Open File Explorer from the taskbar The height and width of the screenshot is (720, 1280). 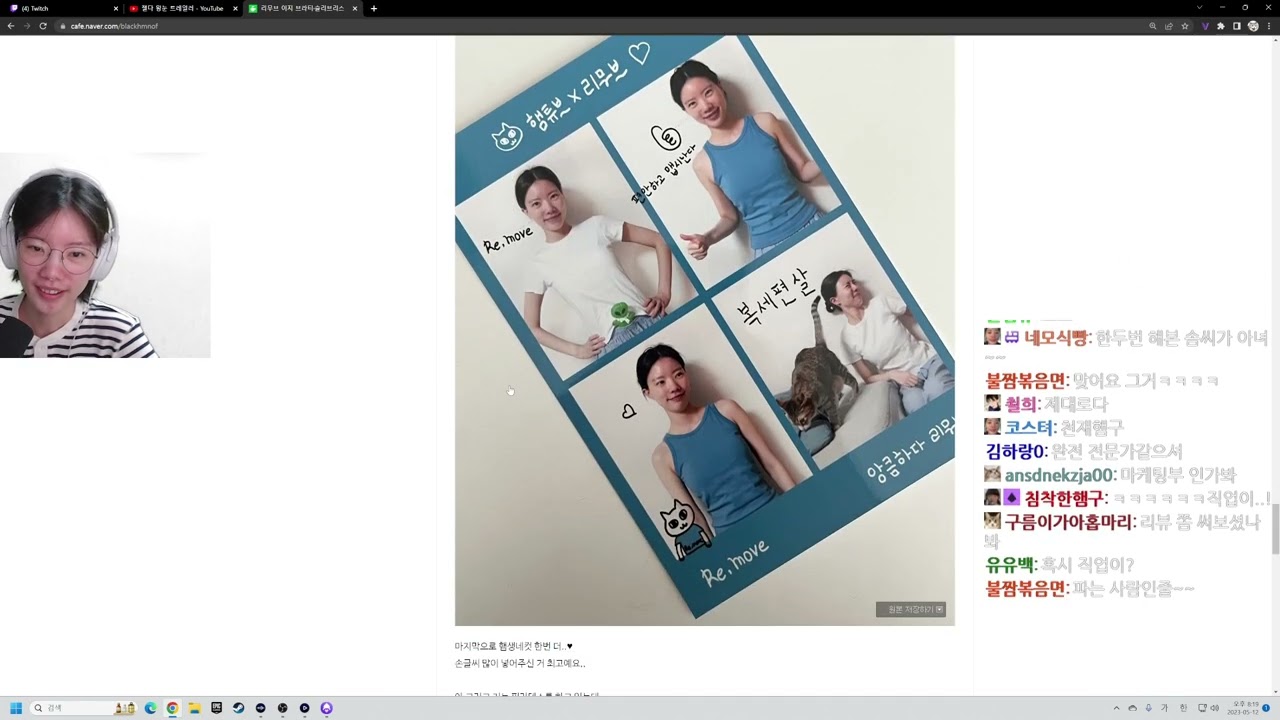[194, 708]
